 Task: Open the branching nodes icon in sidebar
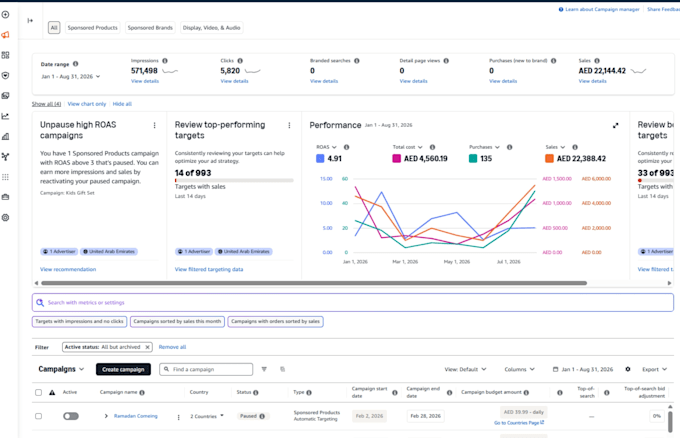6,157
